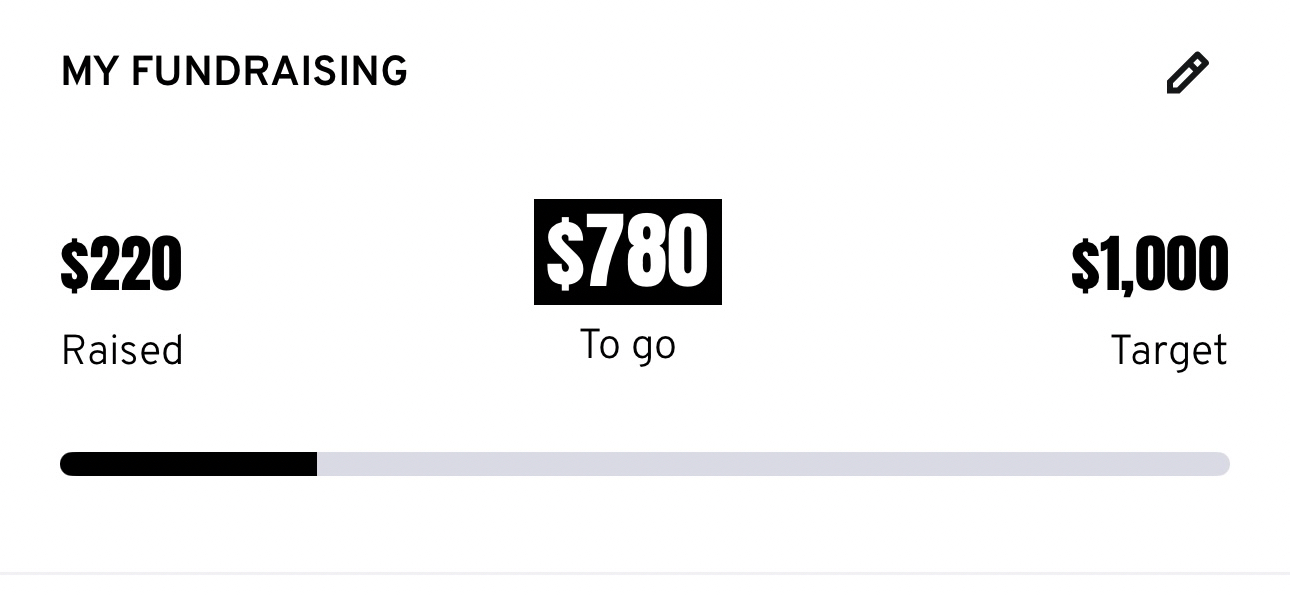
Task: Click the highlighted $780 amount
Action: (628, 252)
